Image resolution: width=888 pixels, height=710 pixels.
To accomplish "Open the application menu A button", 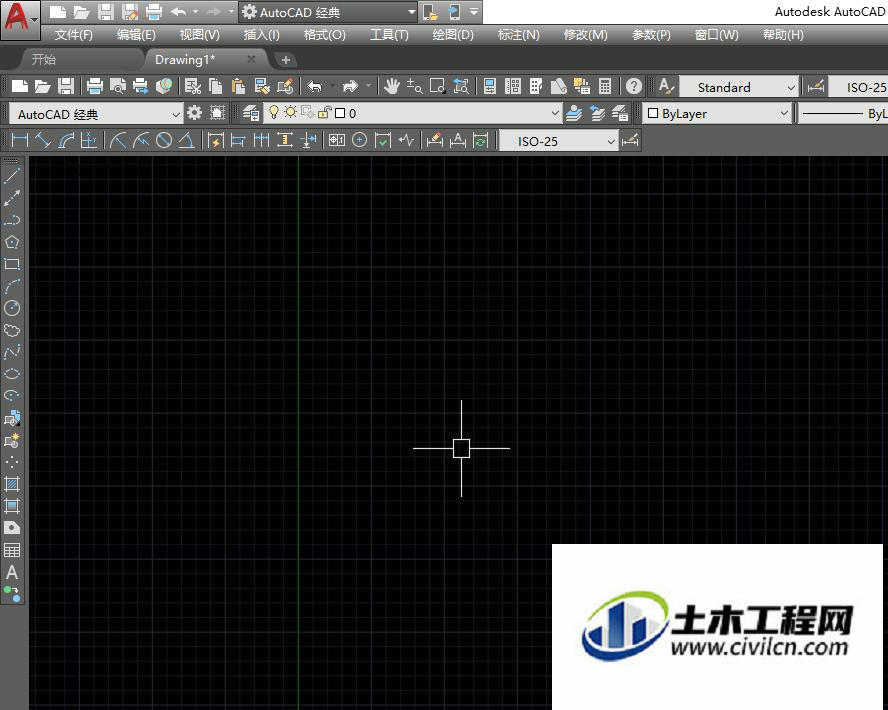I will pos(20,19).
